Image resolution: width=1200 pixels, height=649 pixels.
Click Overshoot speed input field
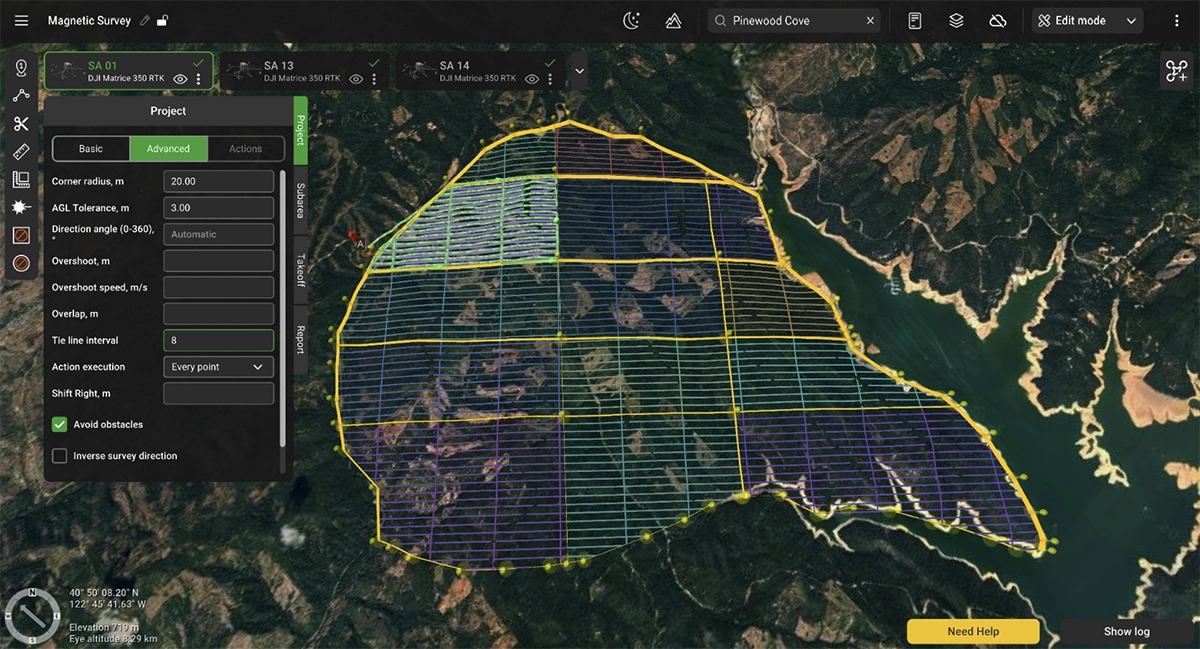[x=218, y=287]
